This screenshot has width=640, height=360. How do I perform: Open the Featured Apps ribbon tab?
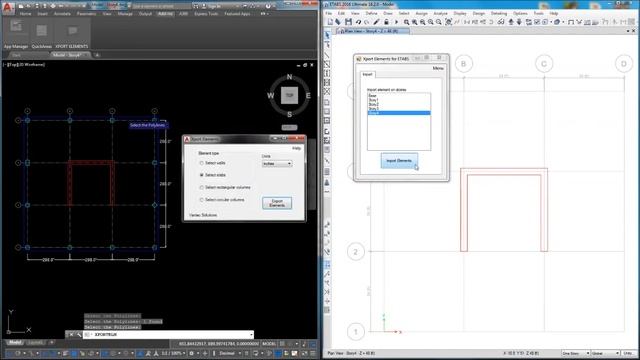point(237,14)
